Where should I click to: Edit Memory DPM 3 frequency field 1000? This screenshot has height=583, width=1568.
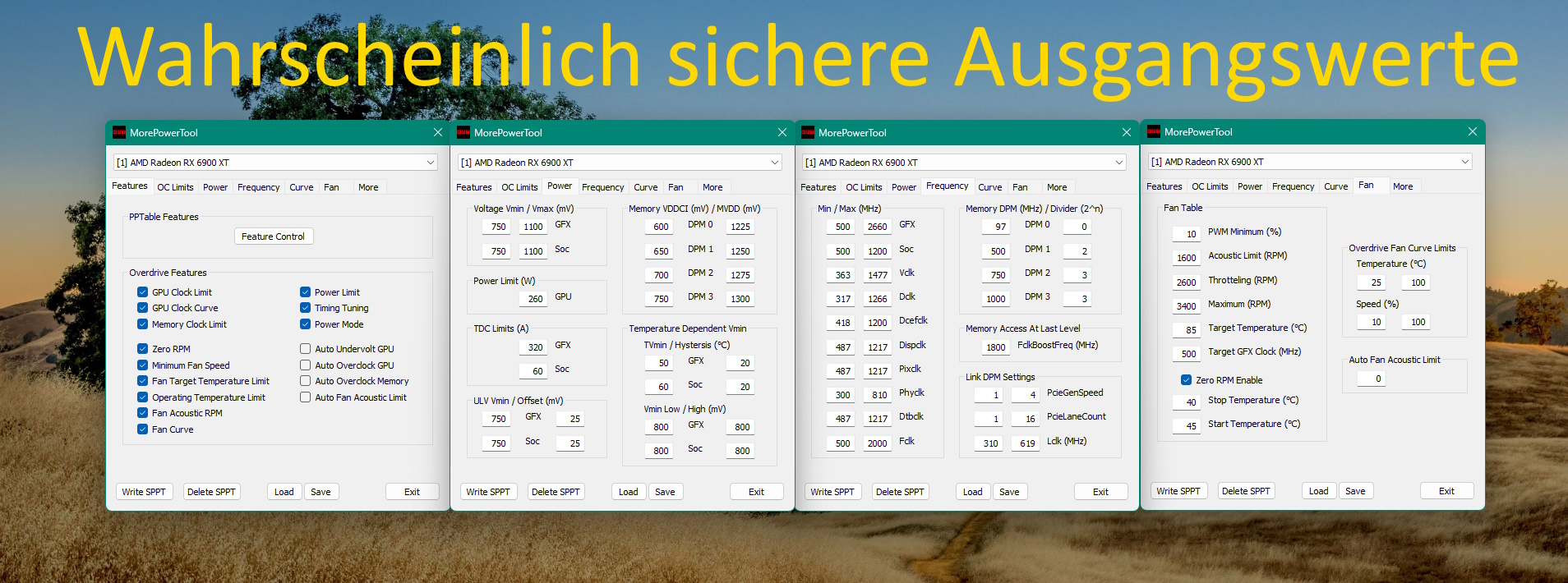(994, 299)
